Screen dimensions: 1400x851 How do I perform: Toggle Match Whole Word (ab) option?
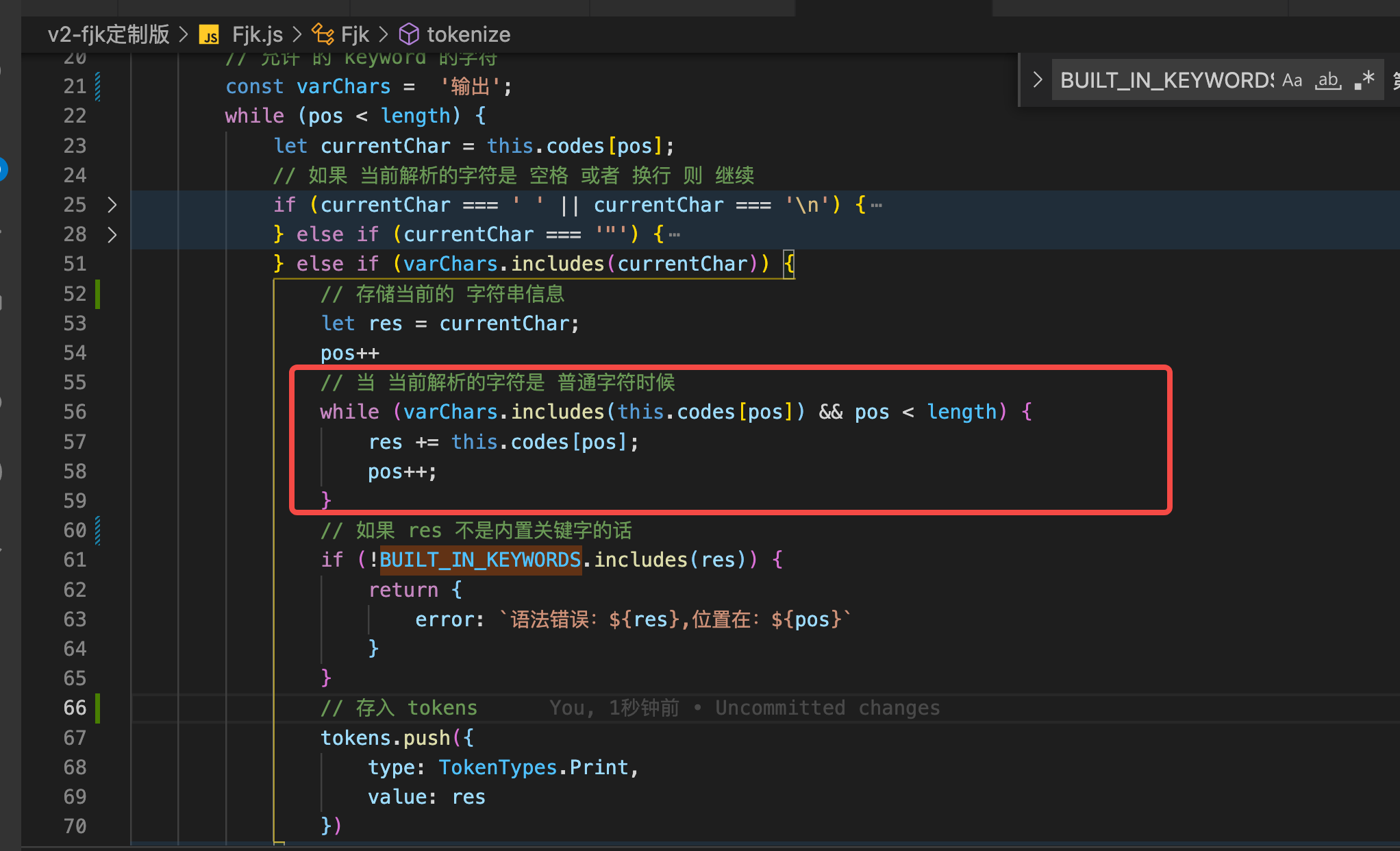(1328, 80)
